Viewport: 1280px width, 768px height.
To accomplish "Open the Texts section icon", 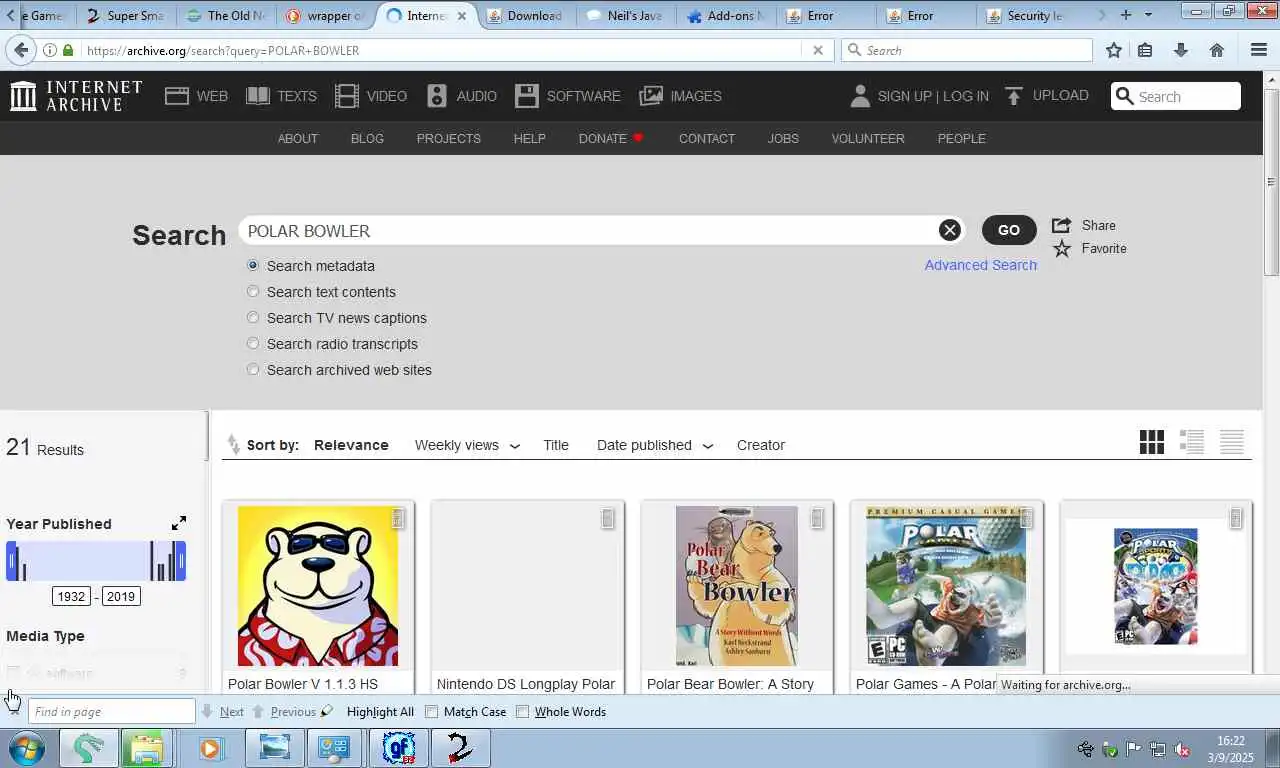I will coord(258,96).
